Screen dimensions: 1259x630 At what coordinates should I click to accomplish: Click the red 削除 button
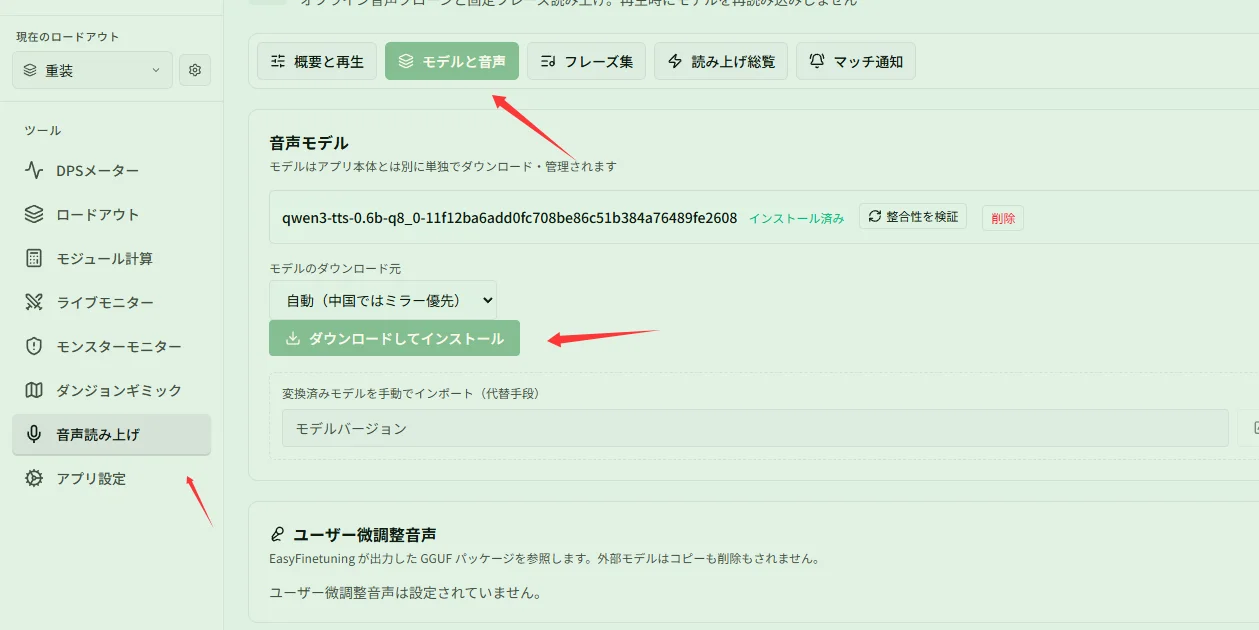pyautogui.click(x=1003, y=218)
